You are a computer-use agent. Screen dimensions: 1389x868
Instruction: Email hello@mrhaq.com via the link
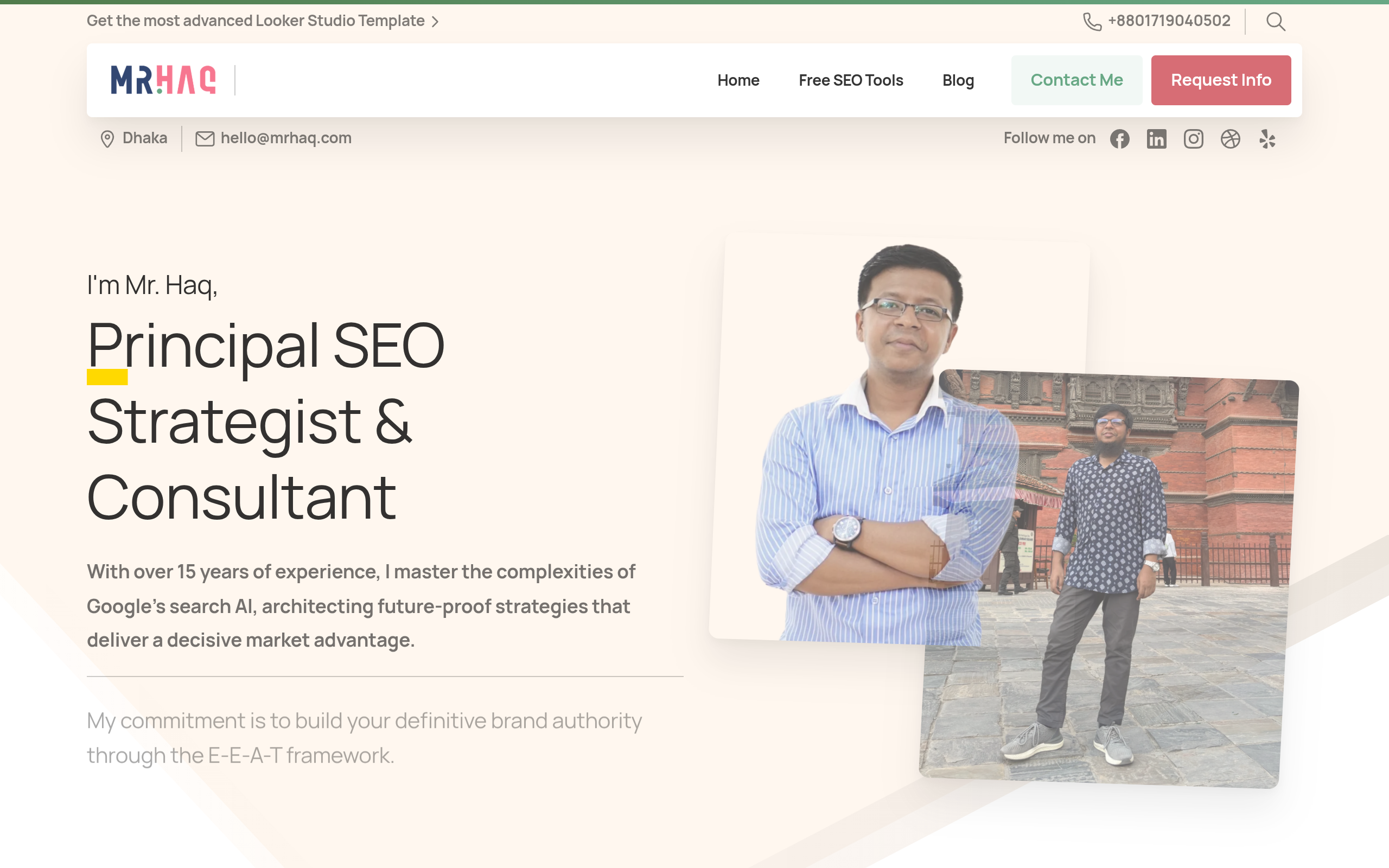click(x=286, y=138)
